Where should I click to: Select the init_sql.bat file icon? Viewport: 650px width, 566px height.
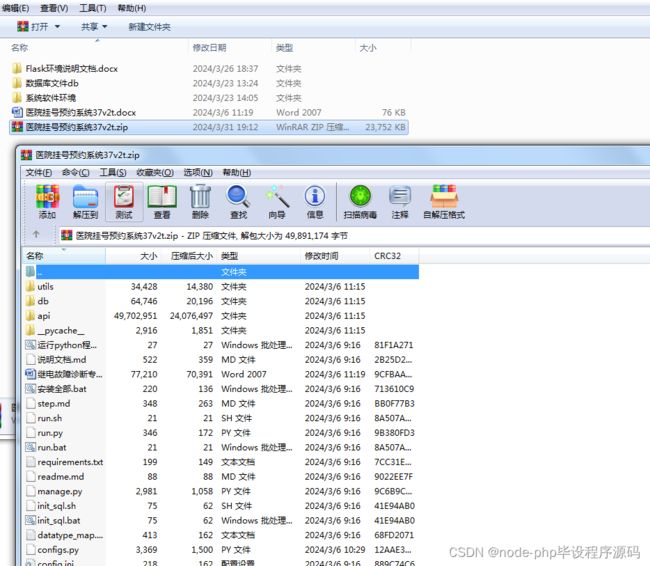[x=30, y=520]
